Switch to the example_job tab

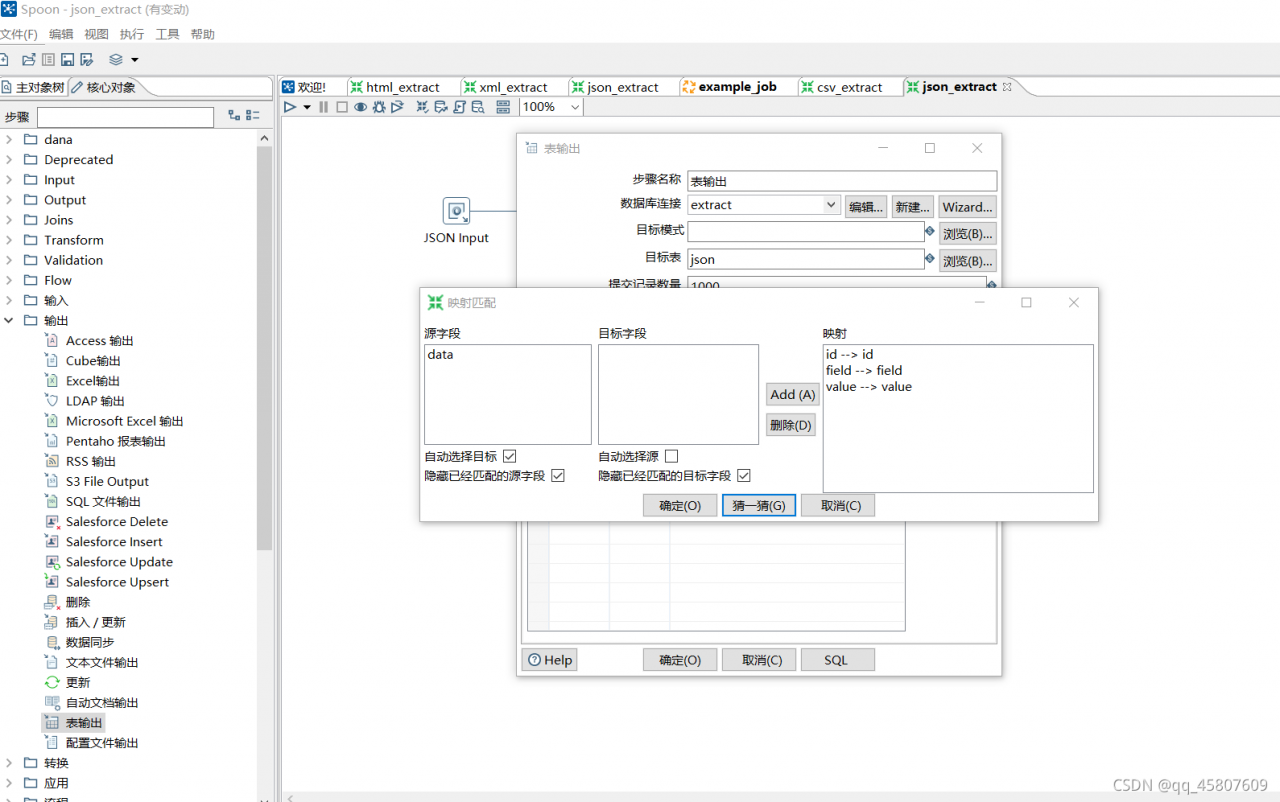737,87
